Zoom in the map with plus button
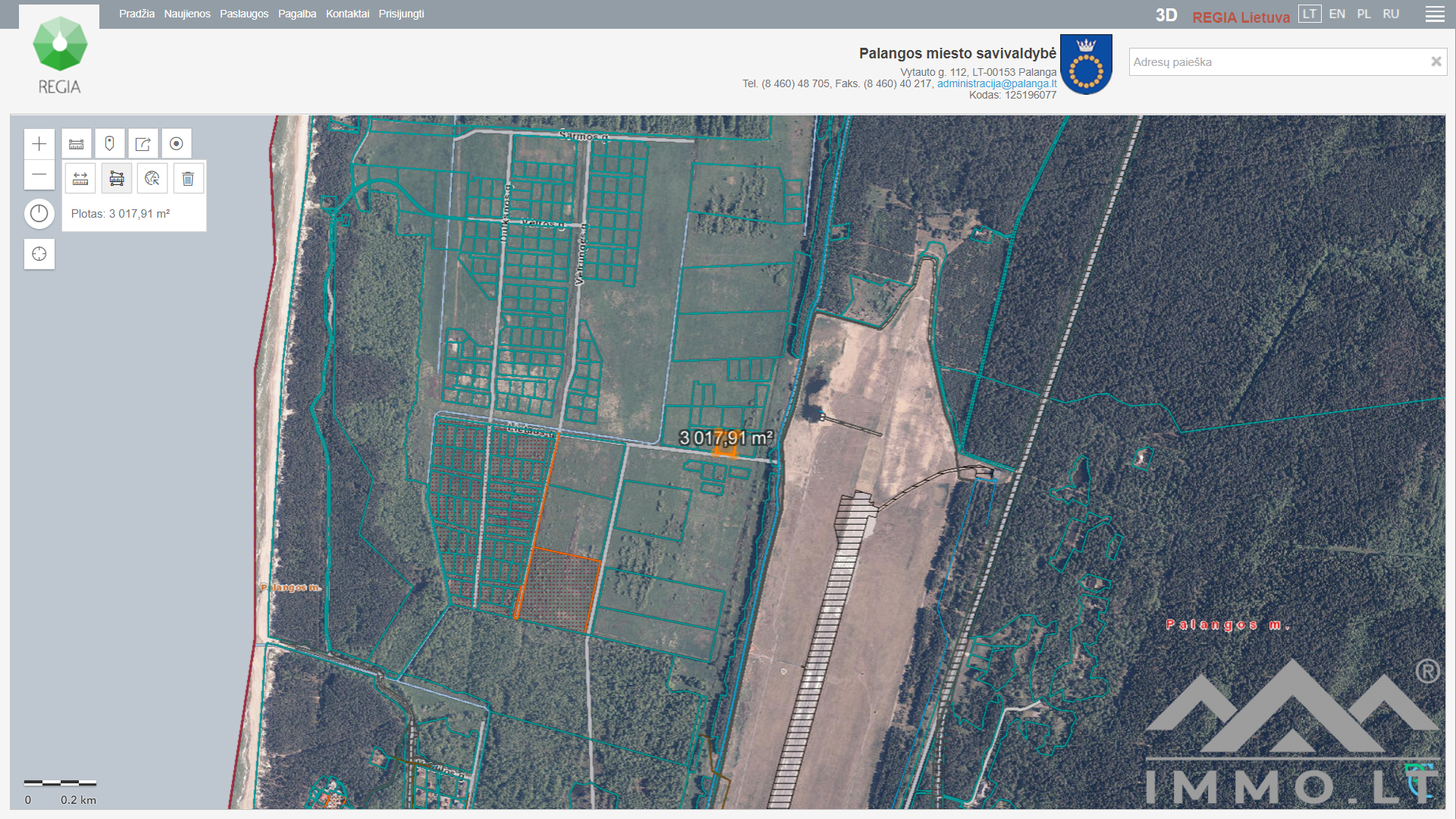The height and width of the screenshot is (819, 1456). coord(39,144)
